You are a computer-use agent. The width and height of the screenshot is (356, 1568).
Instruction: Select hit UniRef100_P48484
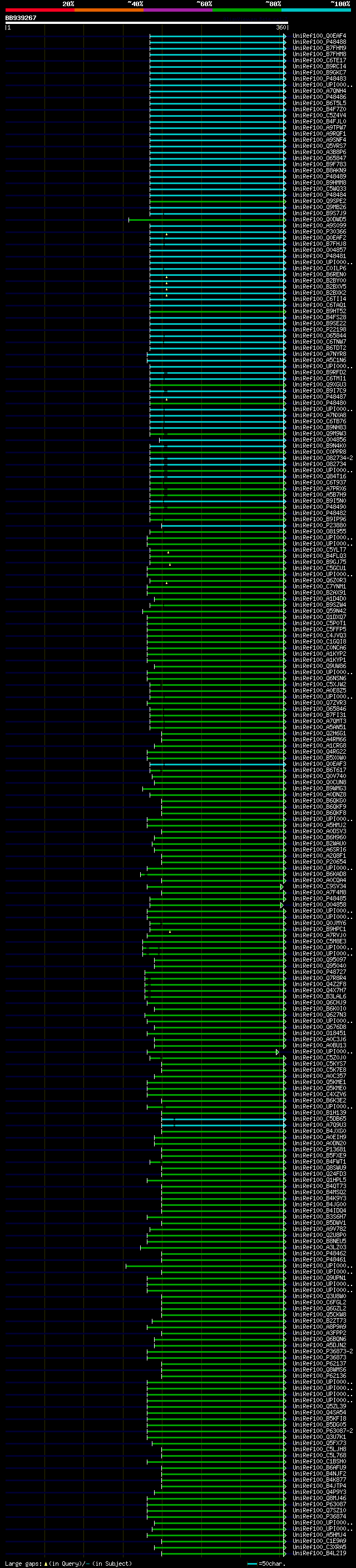pos(319,195)
